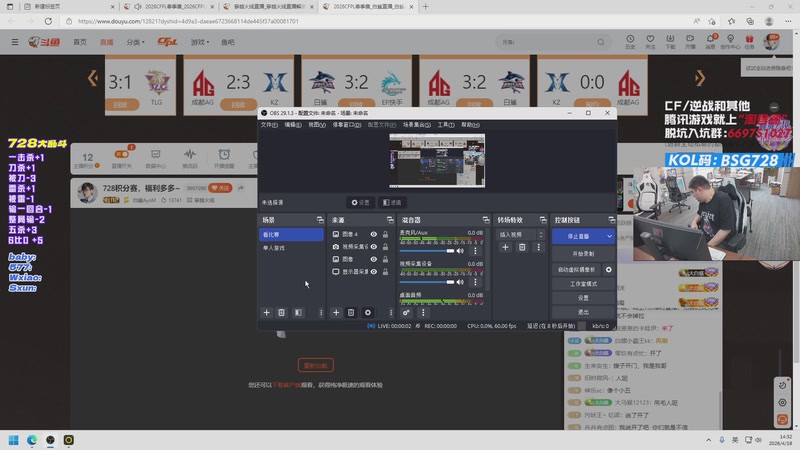Add a new source with the plus icon
This screenshot has width=800, height=450.
[x=336, y=312]
